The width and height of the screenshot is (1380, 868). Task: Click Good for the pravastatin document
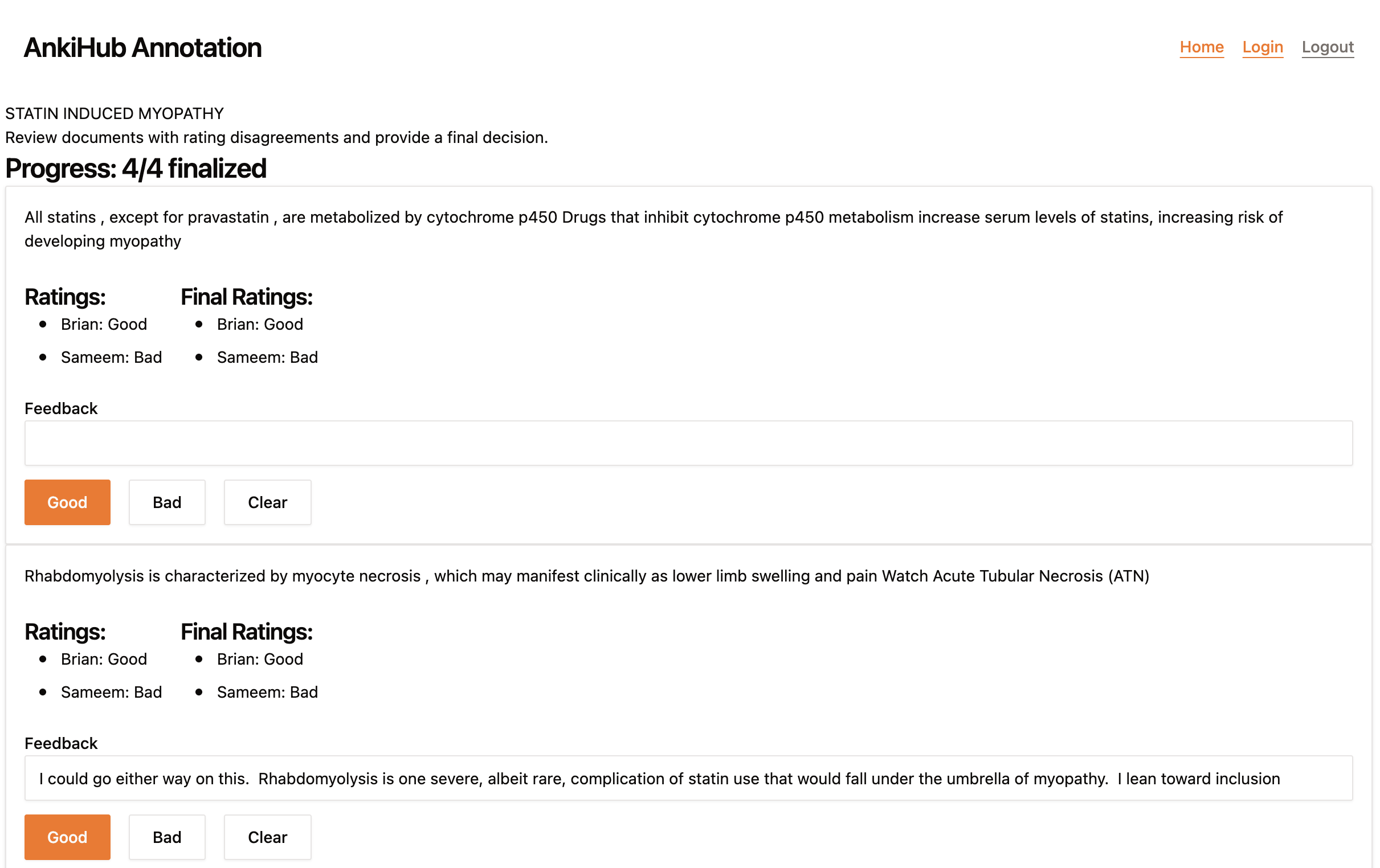click(x=67, y=502)
